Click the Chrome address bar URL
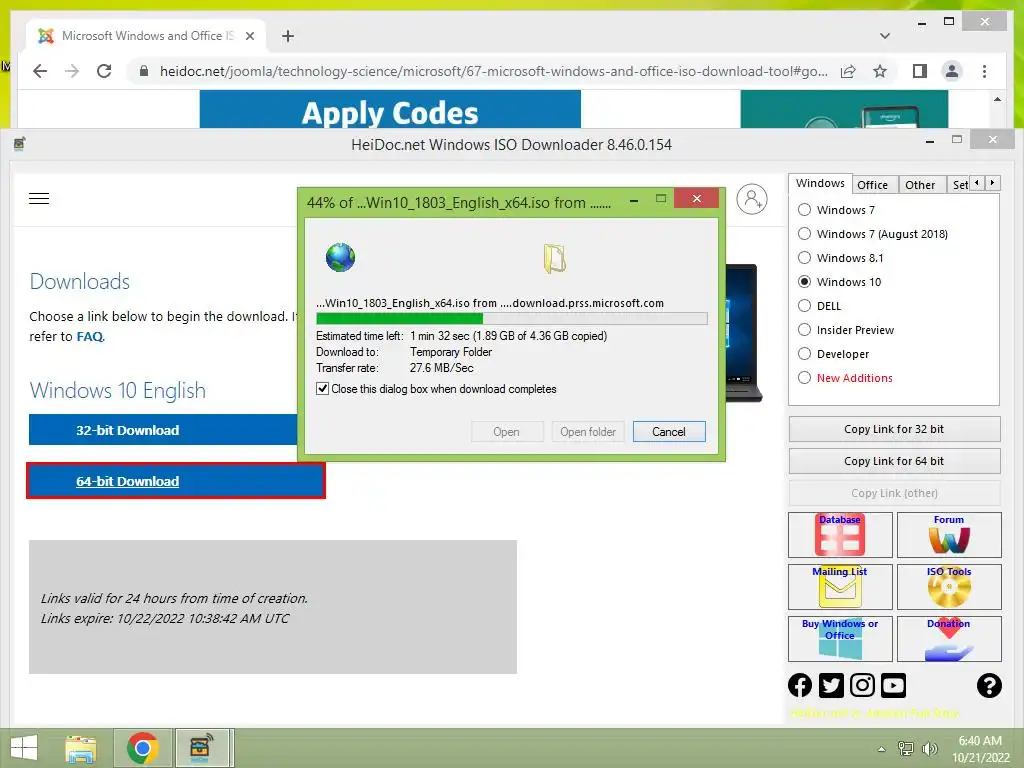This screenshot has width=1024, height=768. tap(494, 71)
